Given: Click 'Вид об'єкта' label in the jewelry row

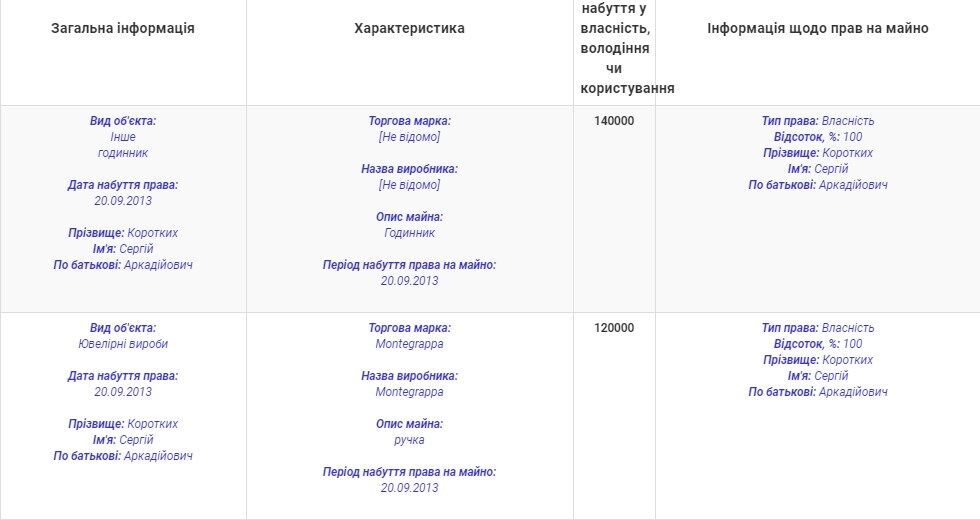Looking at the screenshot, I should [123, 328].
